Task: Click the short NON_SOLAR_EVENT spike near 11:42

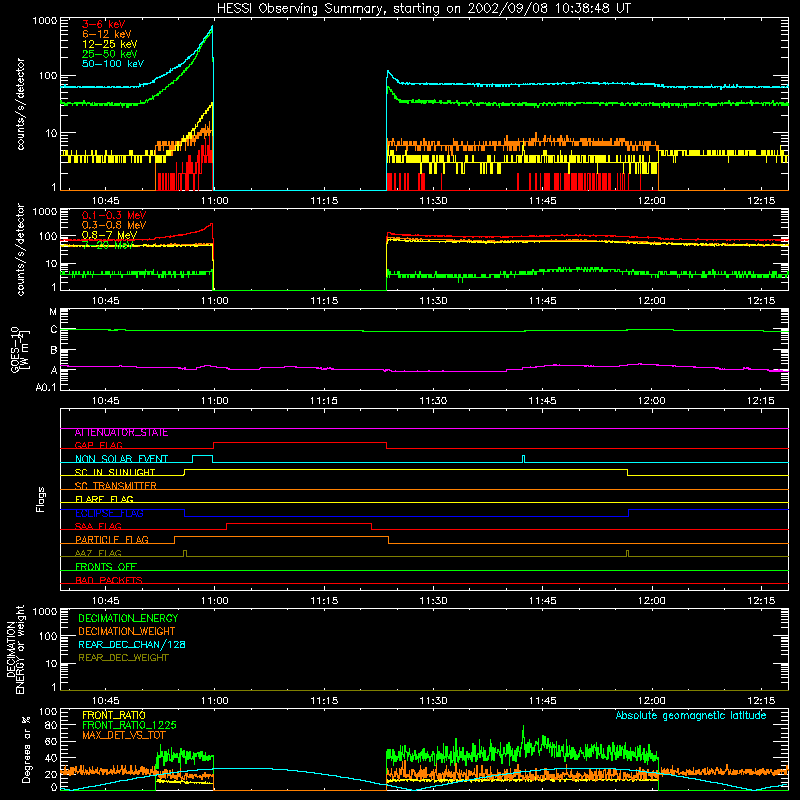Action: pyautogui.click(x=523, y=459)
